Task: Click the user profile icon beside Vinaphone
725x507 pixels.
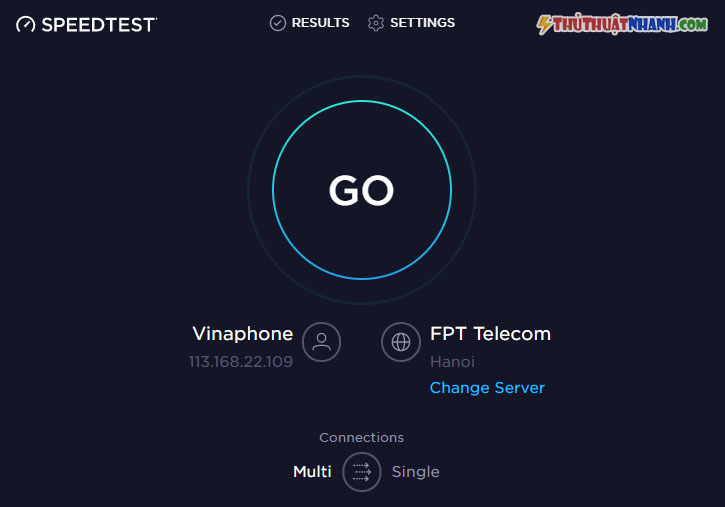Action: [321, 342]
